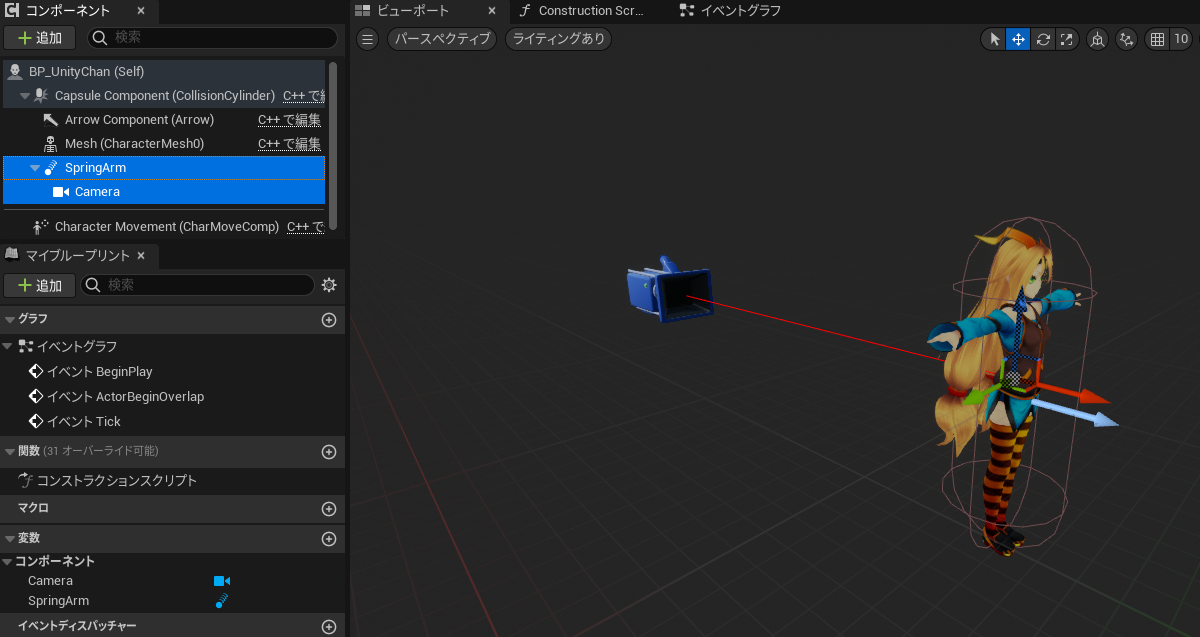
Task: Collapse the 変数 section
Action: [10, 539]
